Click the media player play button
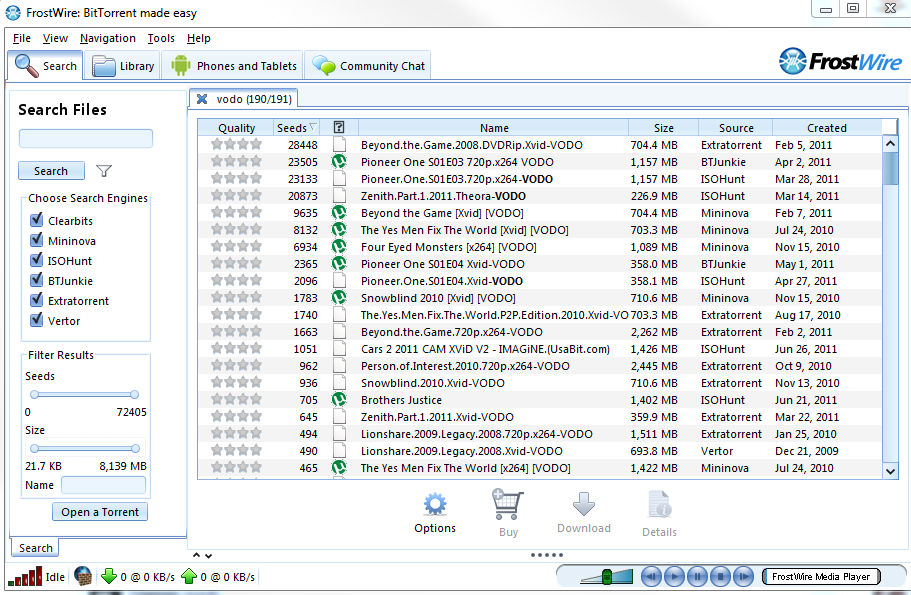911x595 pixels. point(674,576)
